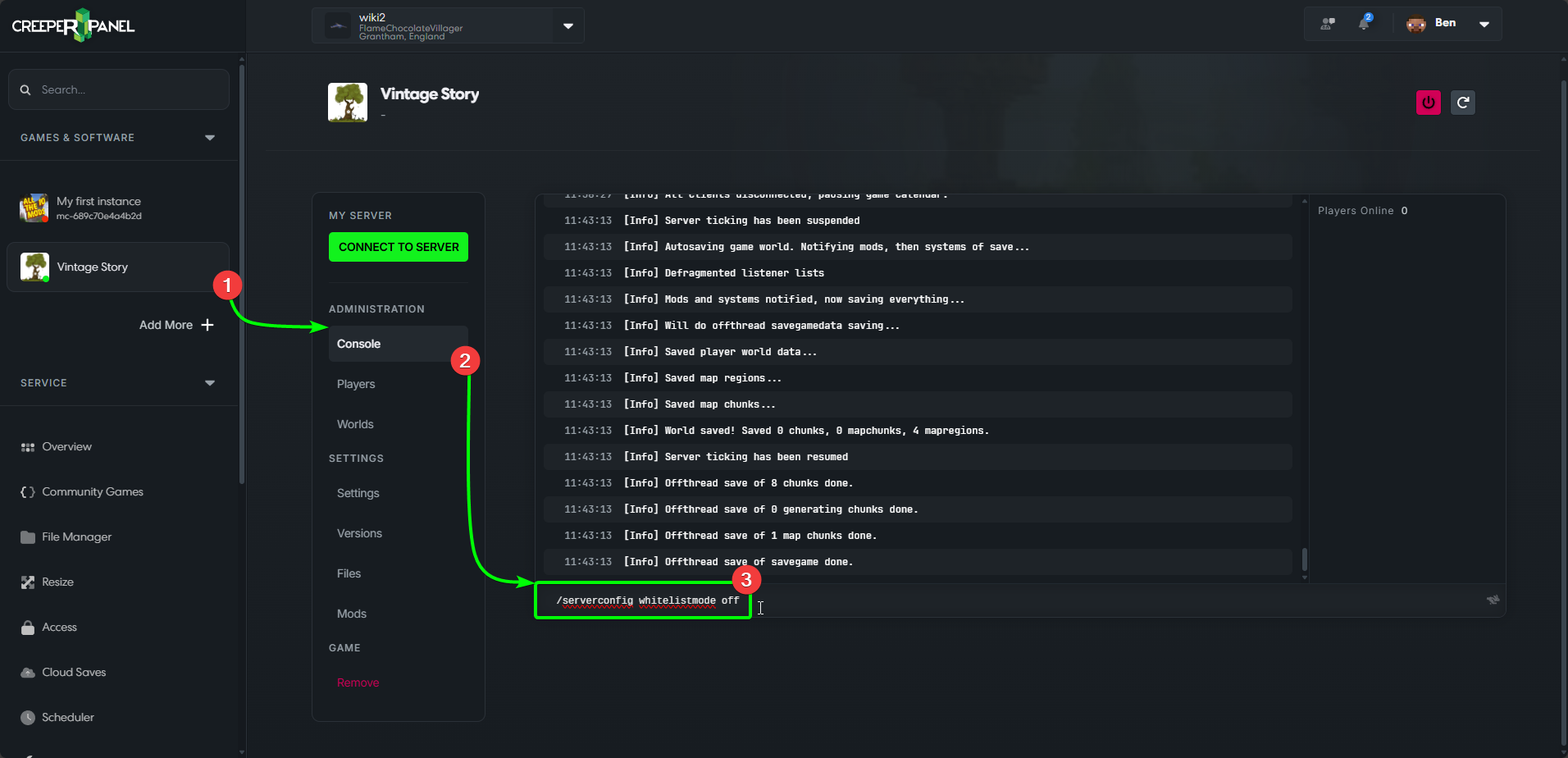Click the 'Defragmented listener lists' log line
Screen dimensions: 1568x758
coord(918,273)
